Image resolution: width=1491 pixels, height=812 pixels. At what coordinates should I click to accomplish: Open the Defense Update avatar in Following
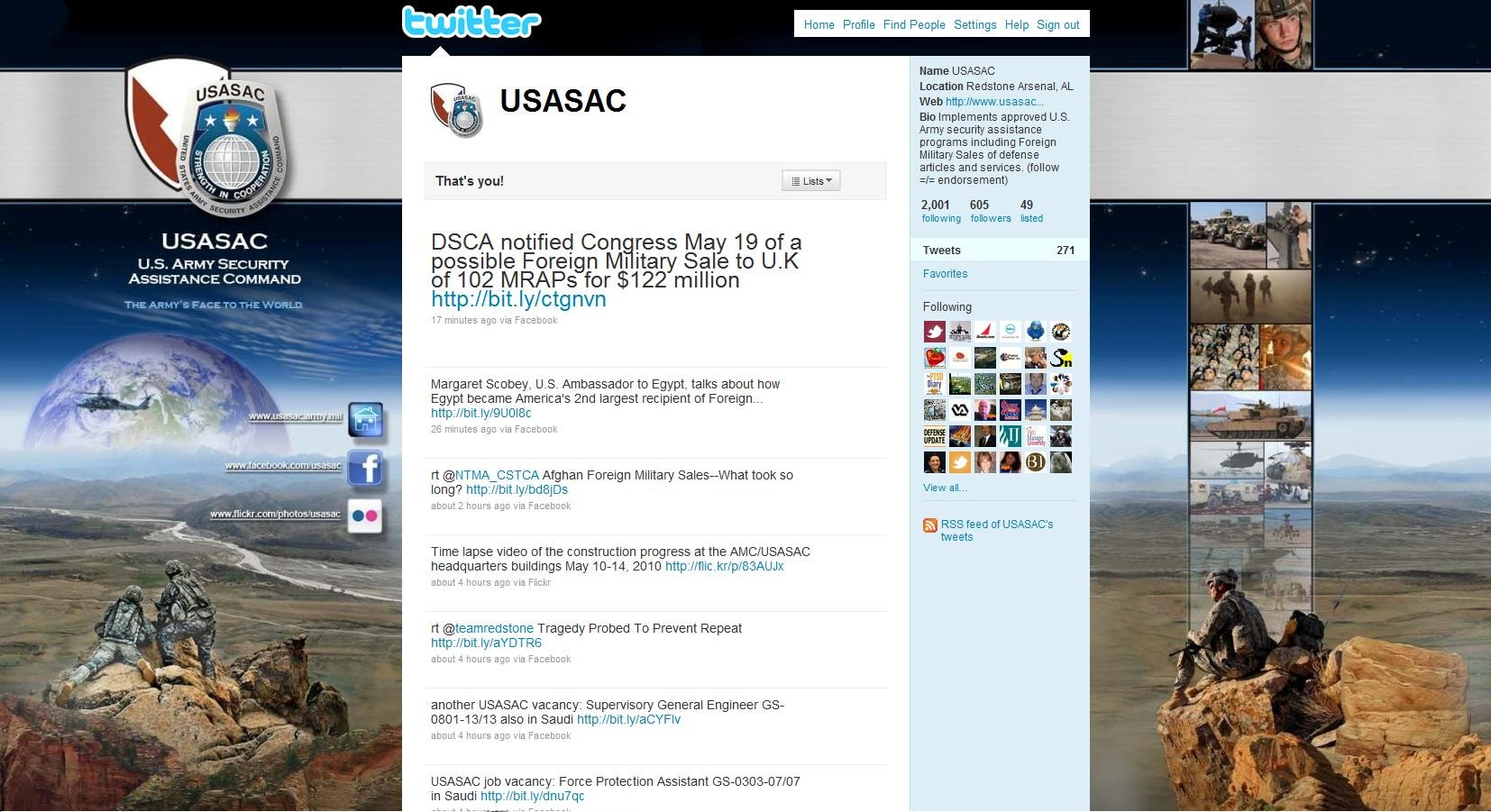click(935, 436)
